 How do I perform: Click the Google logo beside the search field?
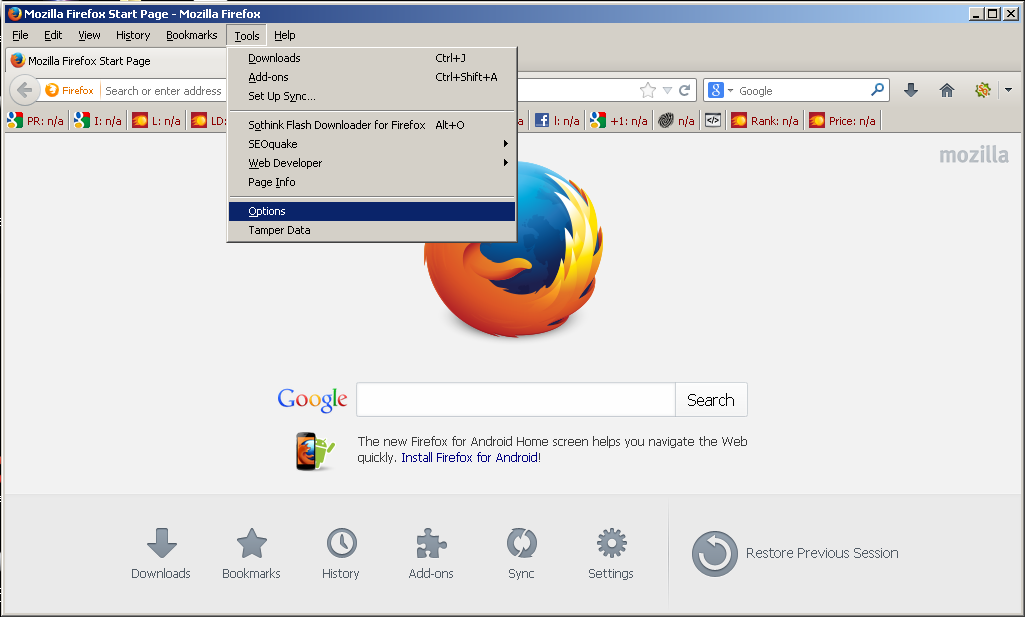pos(312,399)
